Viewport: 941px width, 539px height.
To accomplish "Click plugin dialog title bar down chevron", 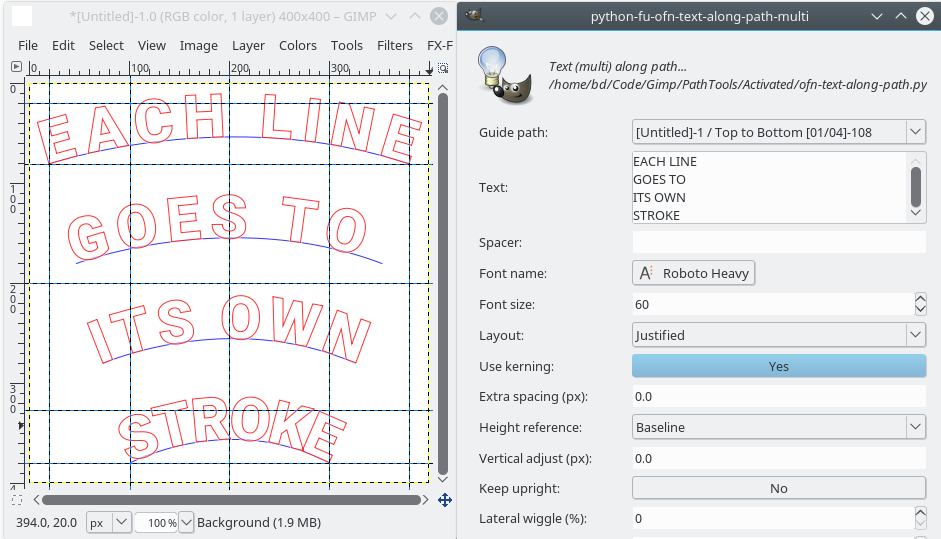I will pos(877,16).
